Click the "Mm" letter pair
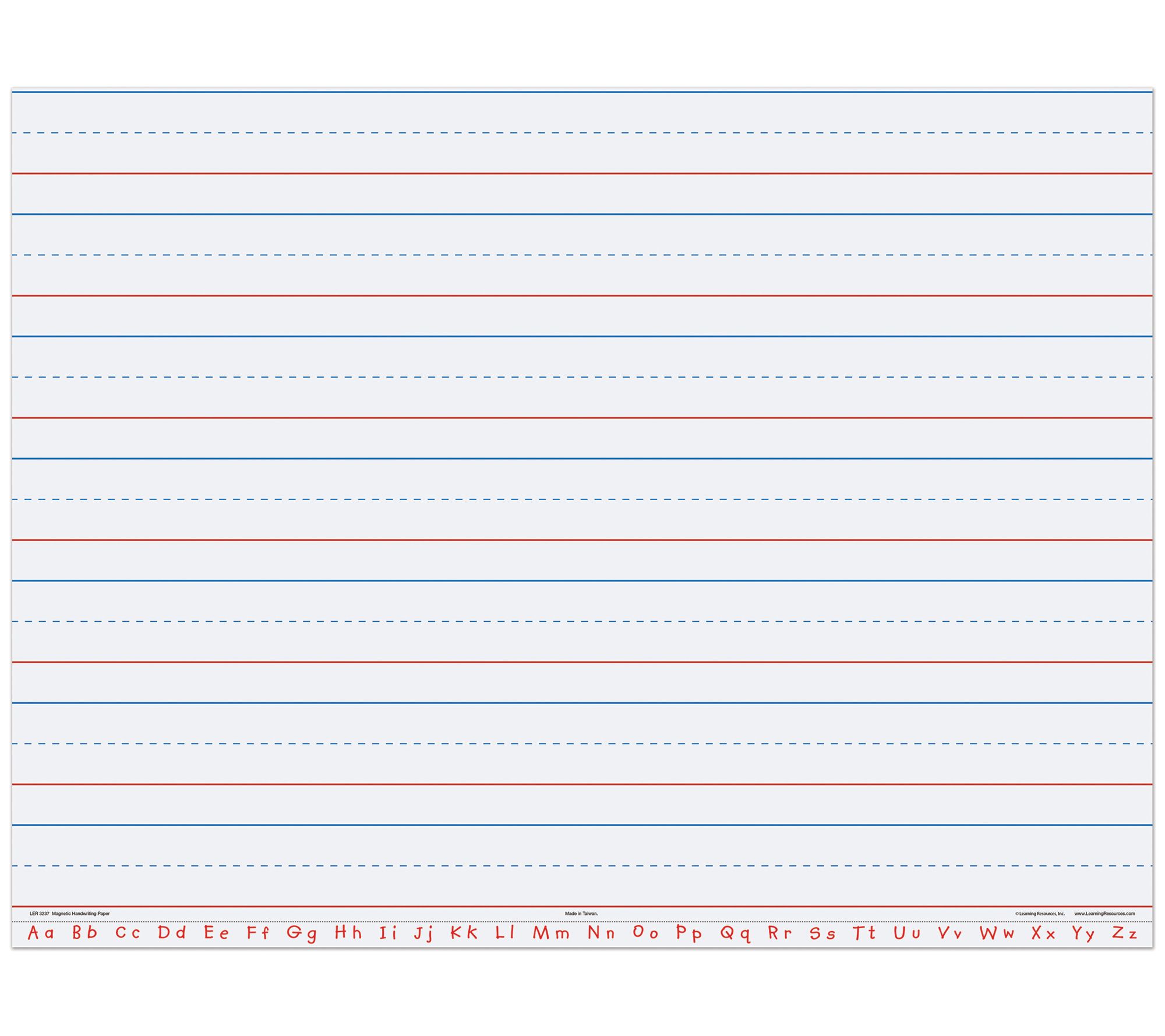1165x1036 pixels. tap(551, 933)
